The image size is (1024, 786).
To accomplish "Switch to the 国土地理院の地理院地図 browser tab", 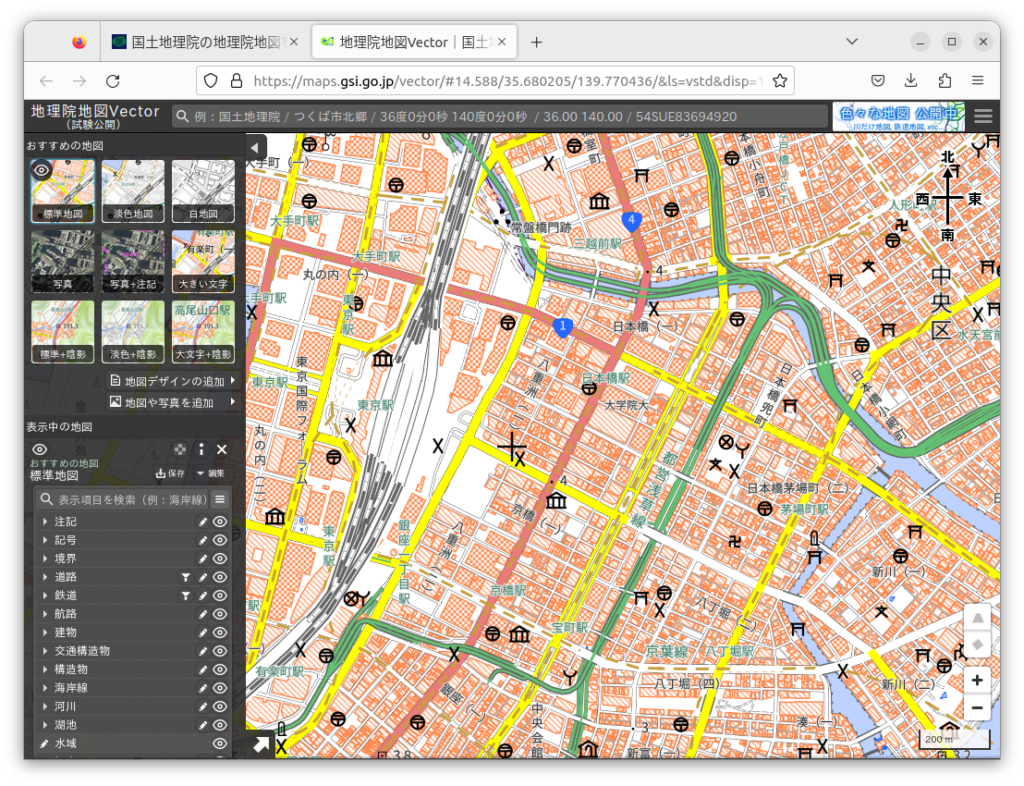I will (205, 42).
